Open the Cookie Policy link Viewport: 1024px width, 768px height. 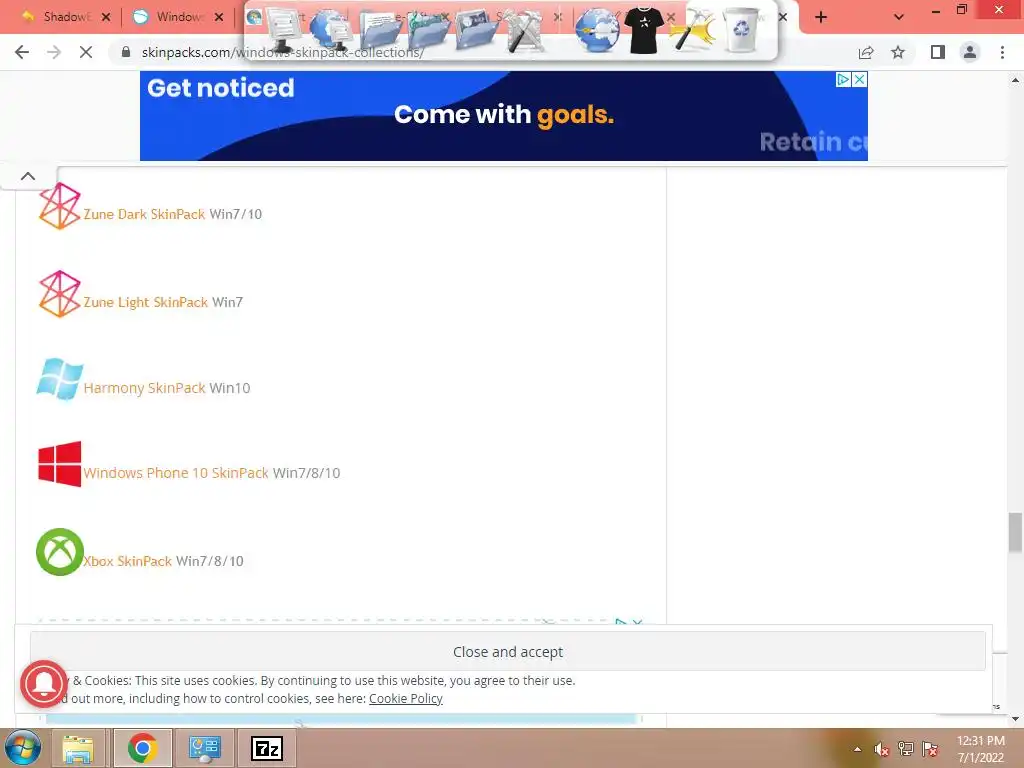tap(406, 699)
